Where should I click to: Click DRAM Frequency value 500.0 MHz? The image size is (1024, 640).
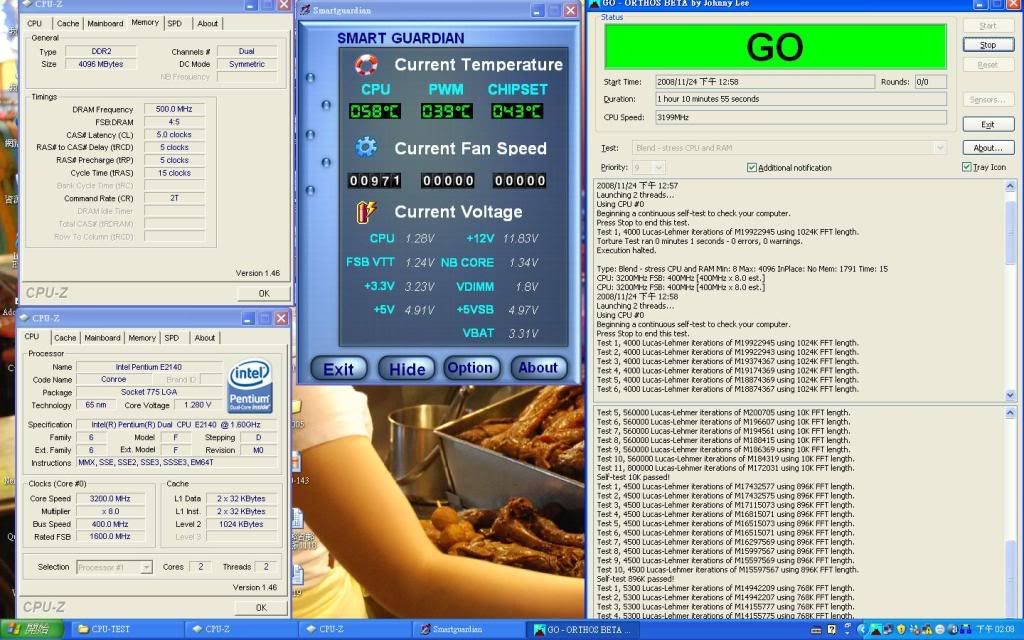174,109
